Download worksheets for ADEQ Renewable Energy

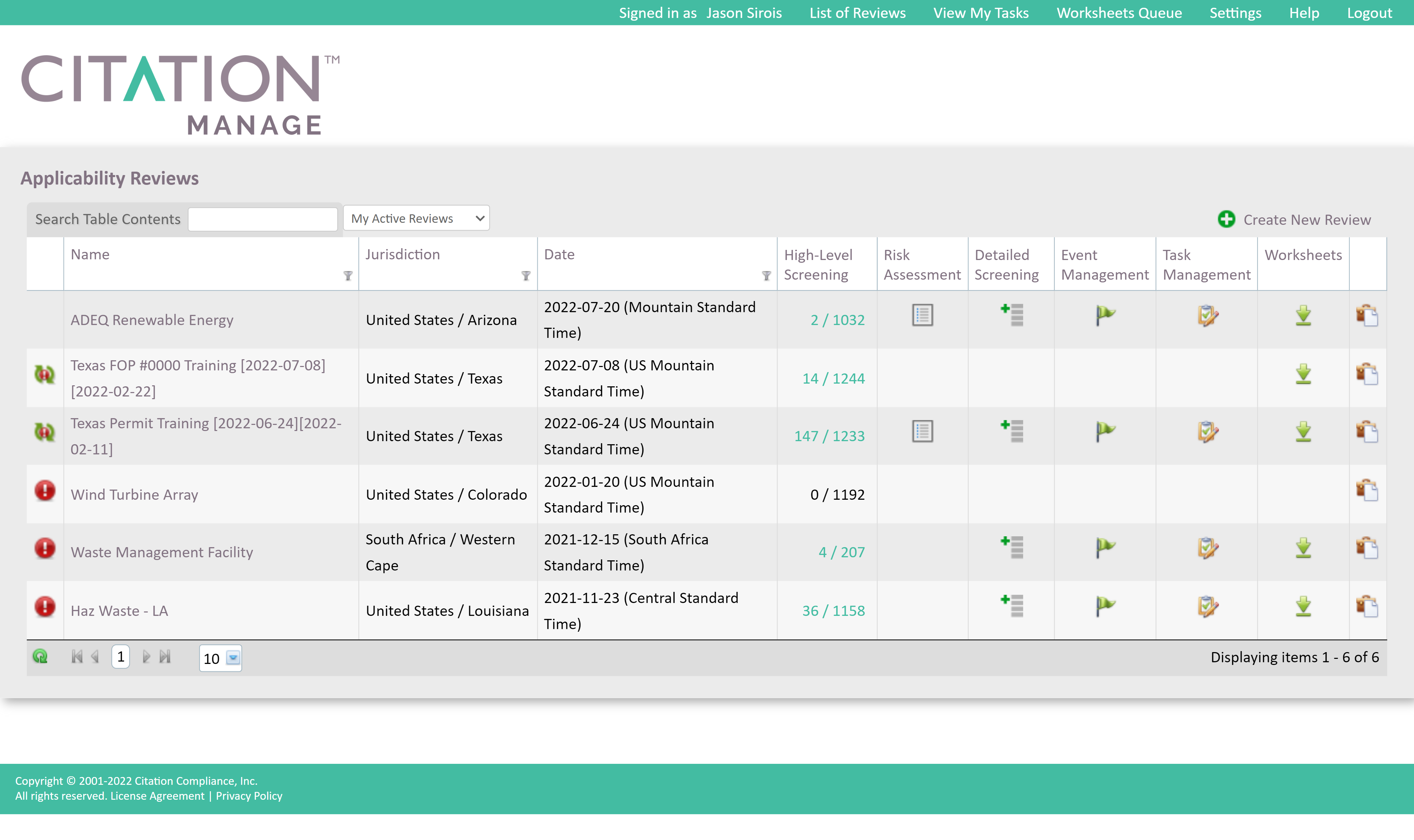click(1303, 315)
